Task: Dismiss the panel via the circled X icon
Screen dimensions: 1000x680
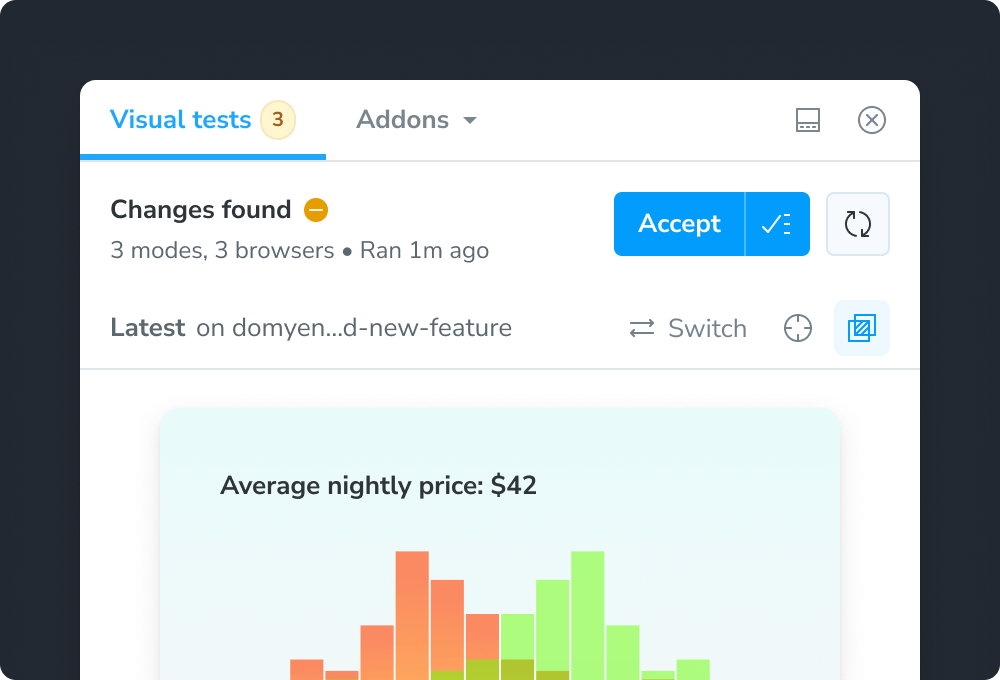Action: click(x=871, y=120)
